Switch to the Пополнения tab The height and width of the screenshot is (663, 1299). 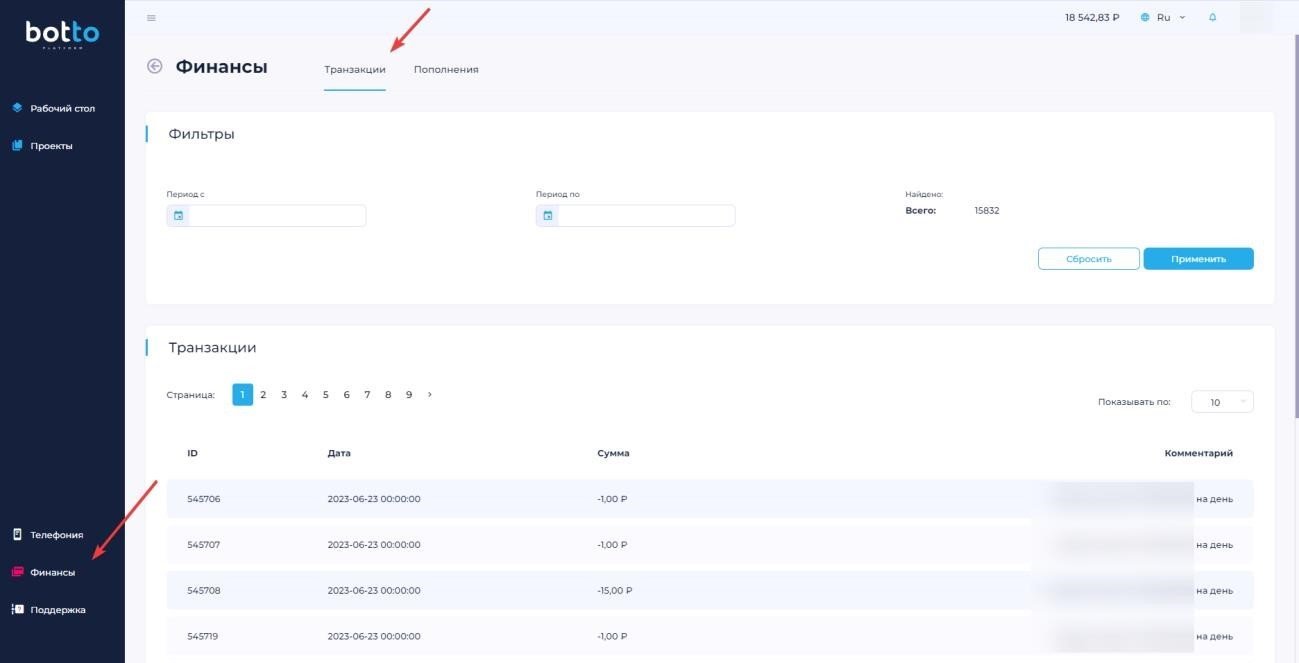point(446,70)
